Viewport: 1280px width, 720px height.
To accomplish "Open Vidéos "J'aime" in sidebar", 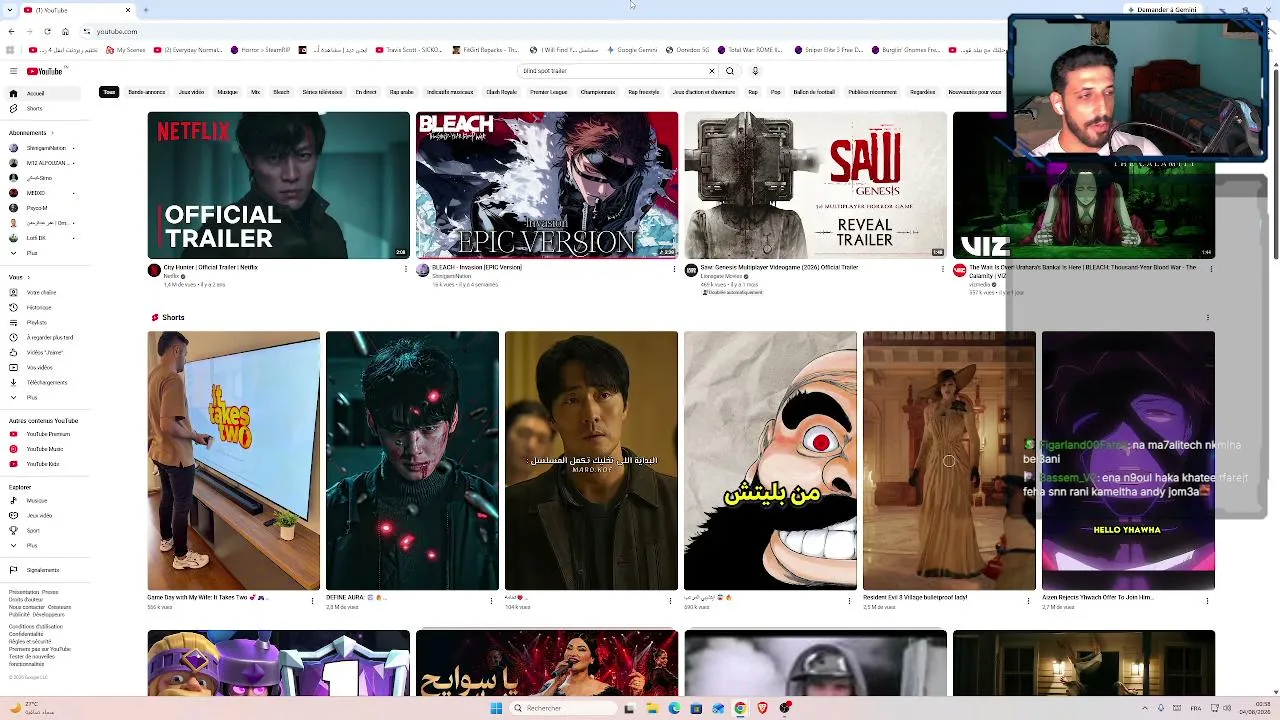I will [46, 352].
